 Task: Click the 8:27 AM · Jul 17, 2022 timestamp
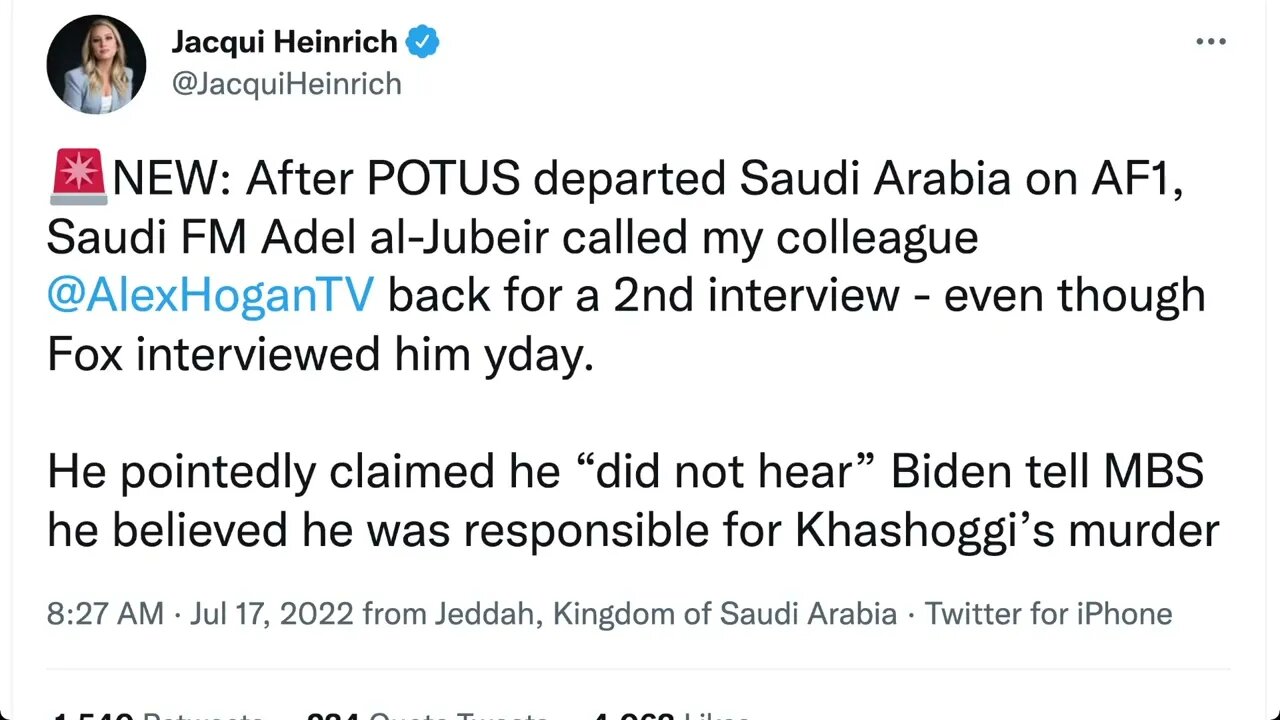[198, 613]
